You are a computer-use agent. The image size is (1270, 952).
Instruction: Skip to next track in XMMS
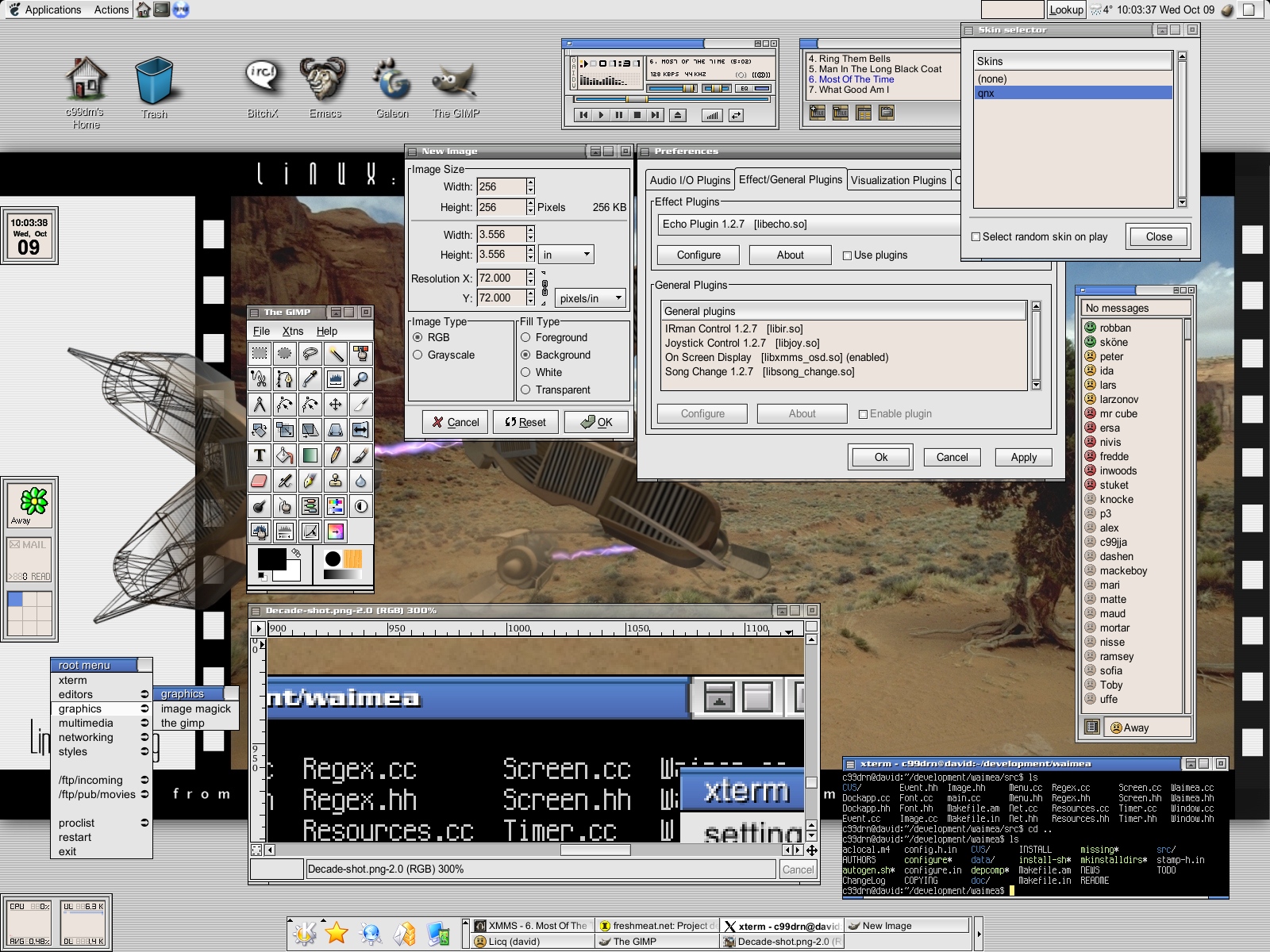click(x=655, y=115)
